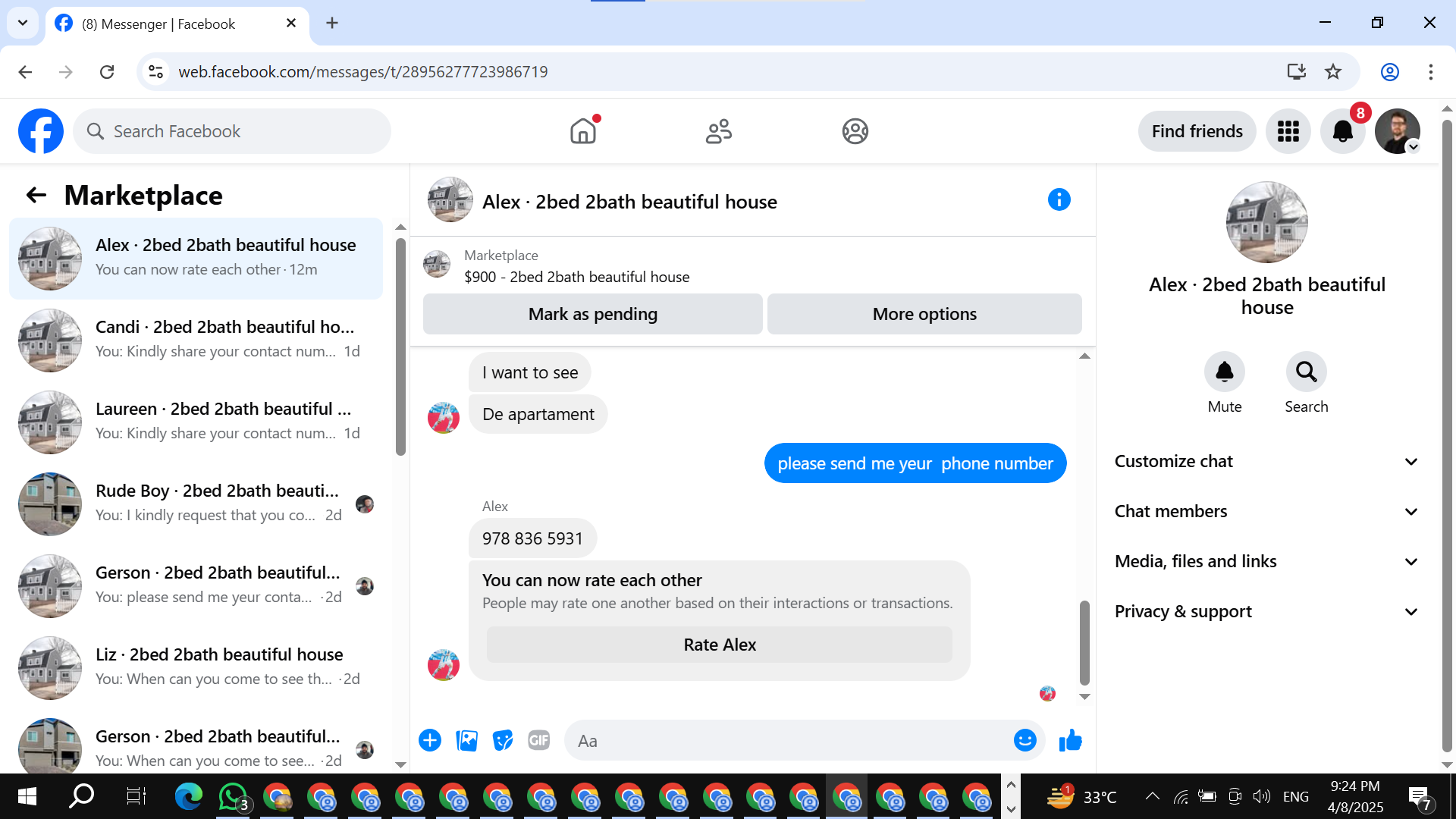The image size is (1456, 819).
Task: Click the message text input field
Action: tap(789, 741)
